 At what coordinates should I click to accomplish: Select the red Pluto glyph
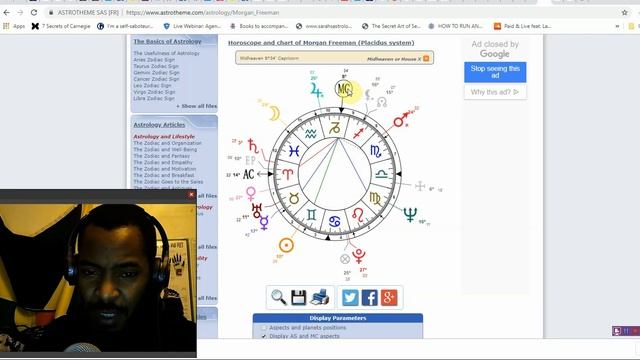coord(359,256)
